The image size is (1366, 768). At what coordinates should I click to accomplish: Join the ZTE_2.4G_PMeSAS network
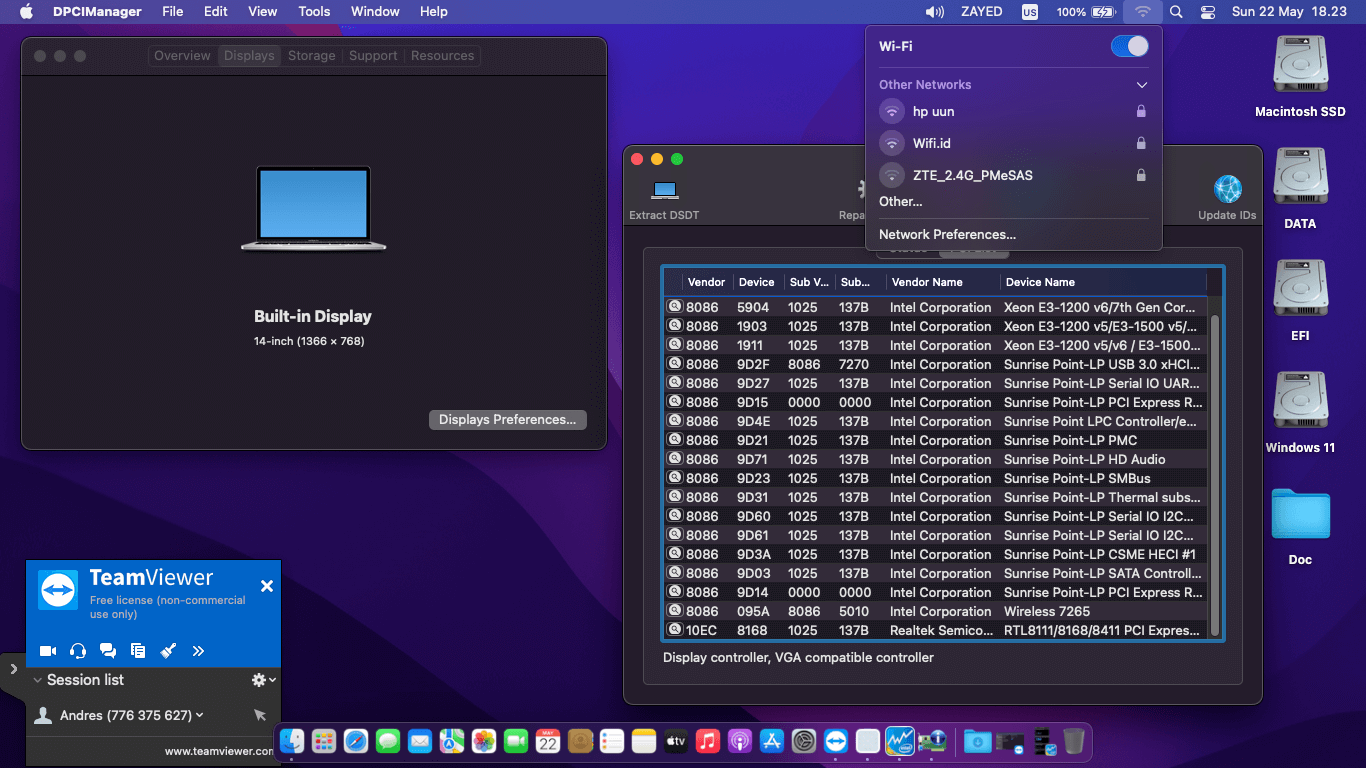[1013, 175]
